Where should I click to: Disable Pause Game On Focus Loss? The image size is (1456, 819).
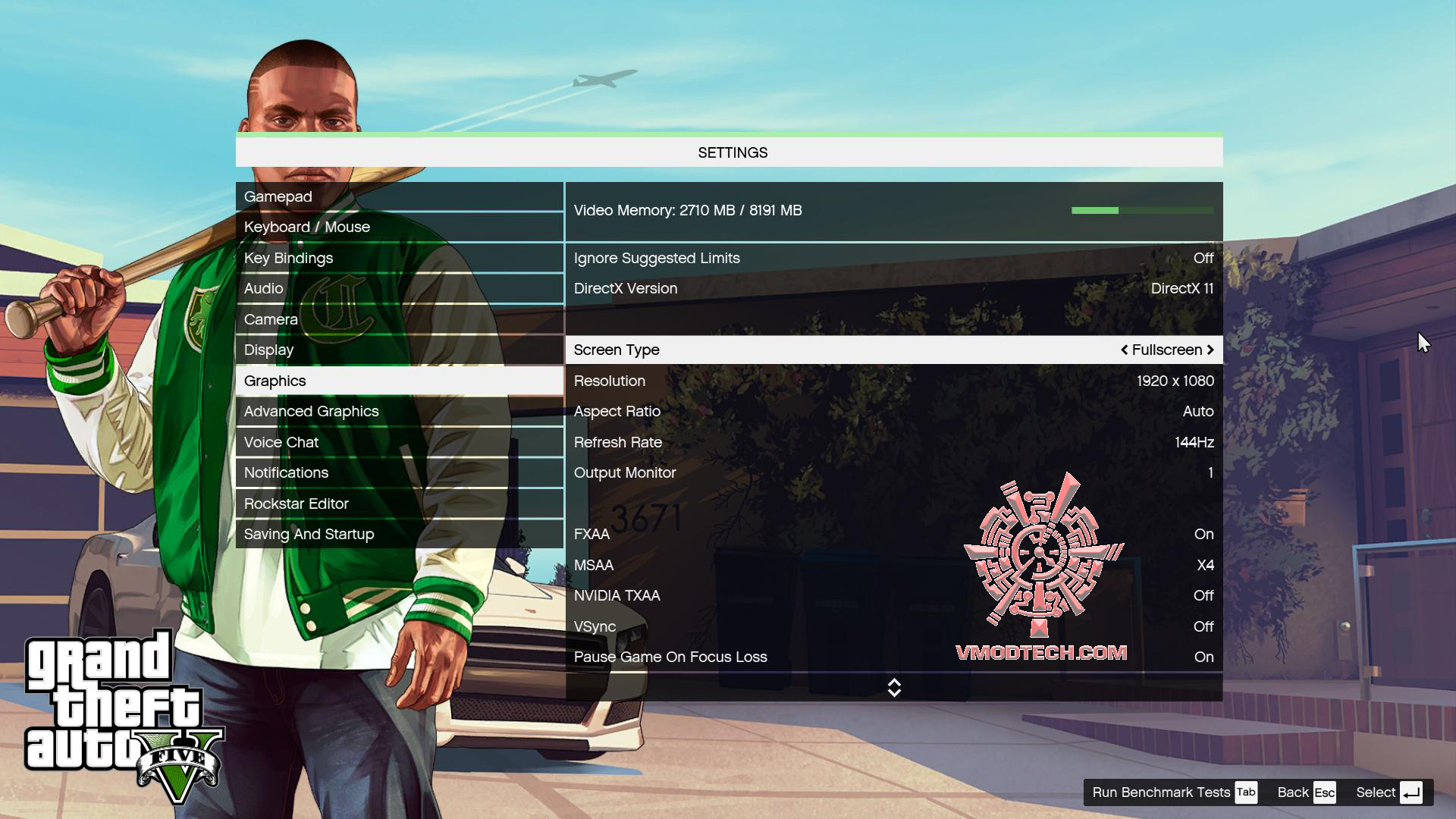(1204, 656)
